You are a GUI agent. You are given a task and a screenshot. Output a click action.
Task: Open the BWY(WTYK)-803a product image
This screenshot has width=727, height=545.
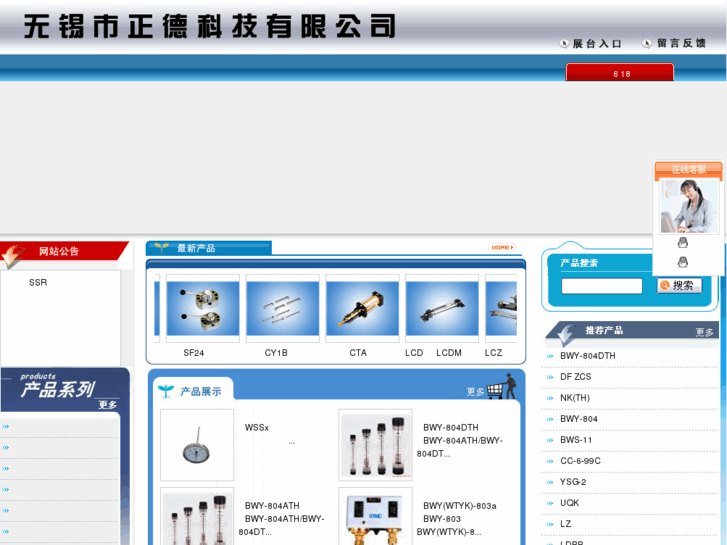click(x=375, y=516)
